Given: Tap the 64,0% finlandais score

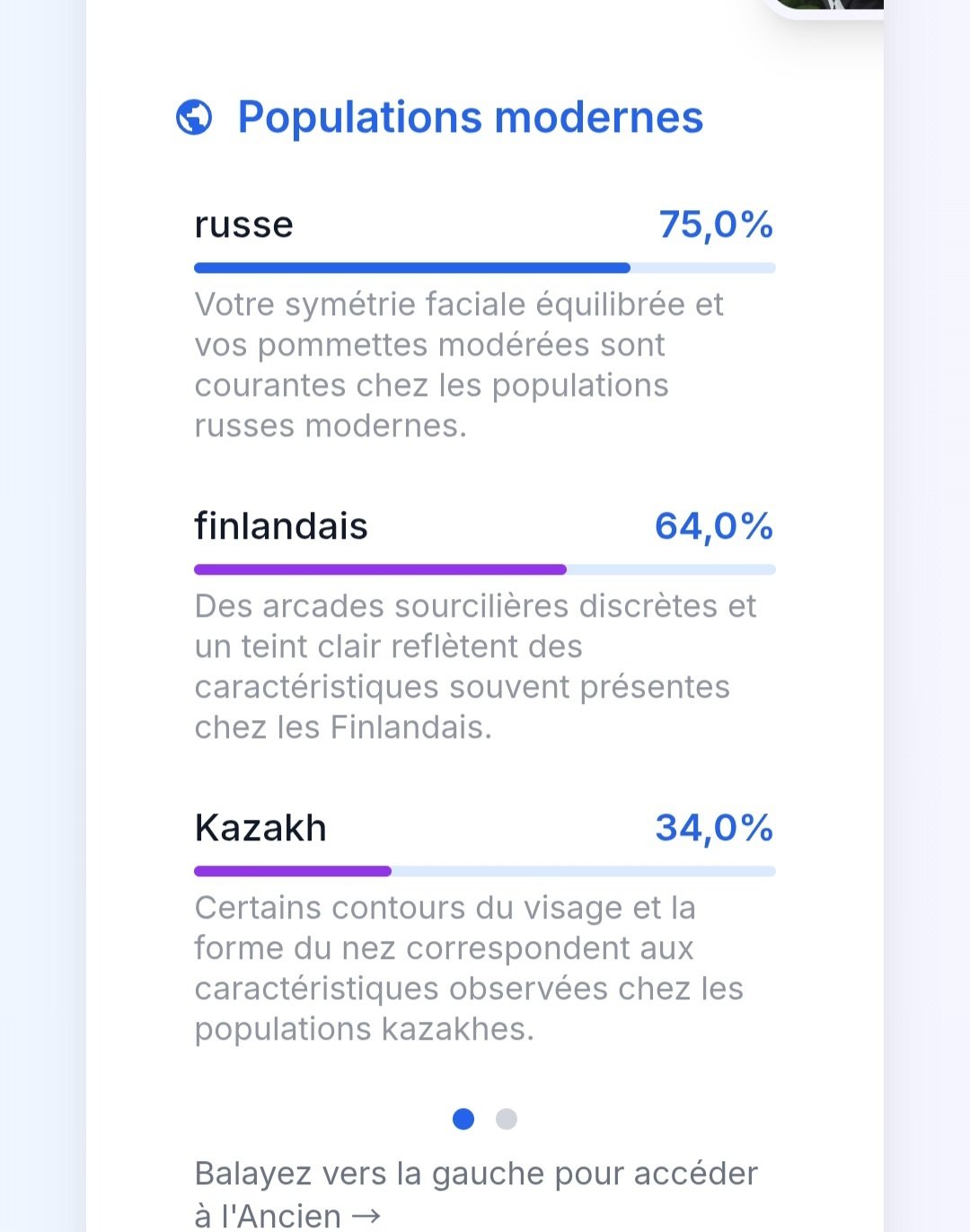Looking at the screenshot, I should pyautogui.click(x=714, y=526).
